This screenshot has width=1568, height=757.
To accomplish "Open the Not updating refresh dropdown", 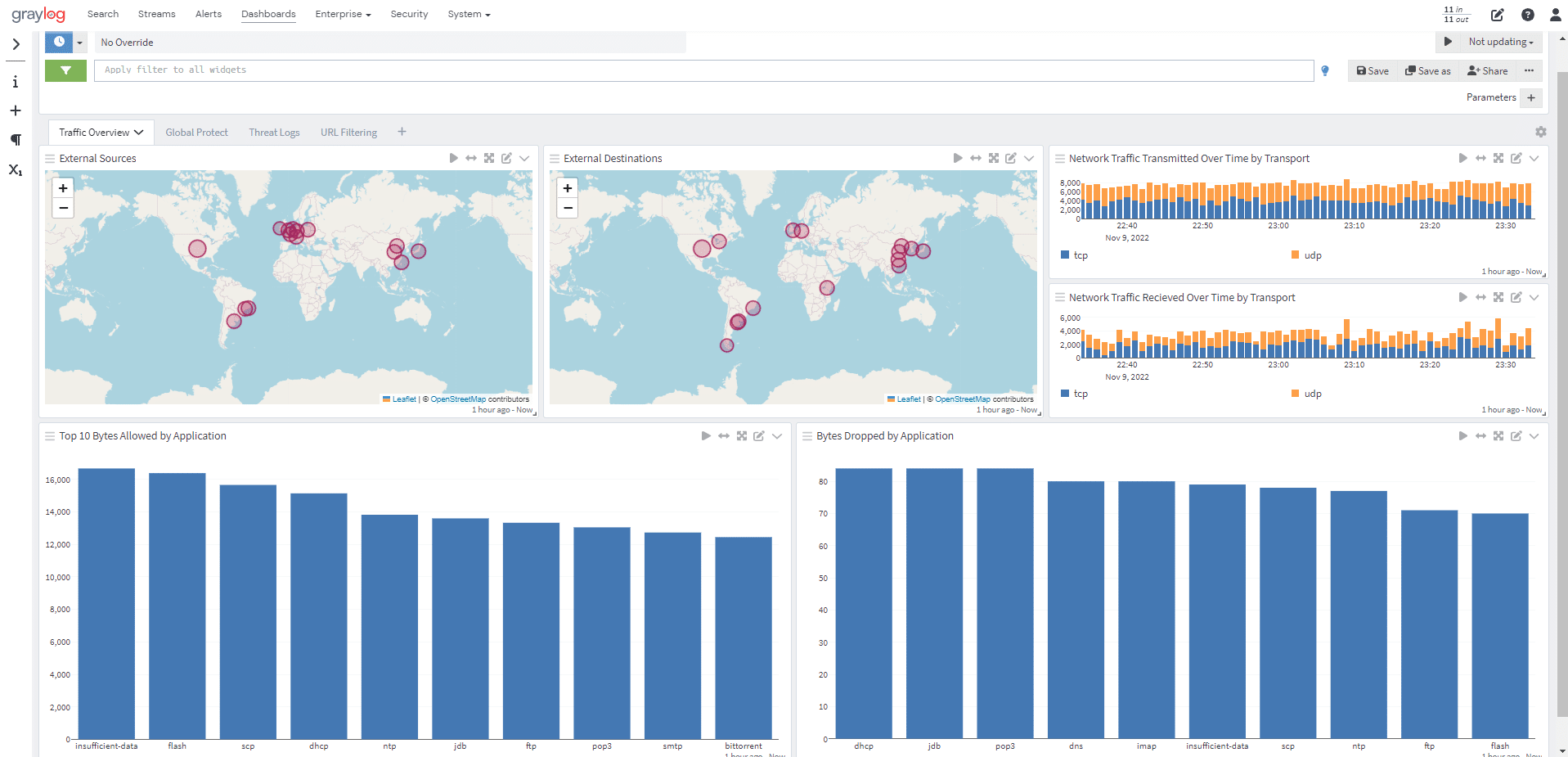I will (1501, 42).
